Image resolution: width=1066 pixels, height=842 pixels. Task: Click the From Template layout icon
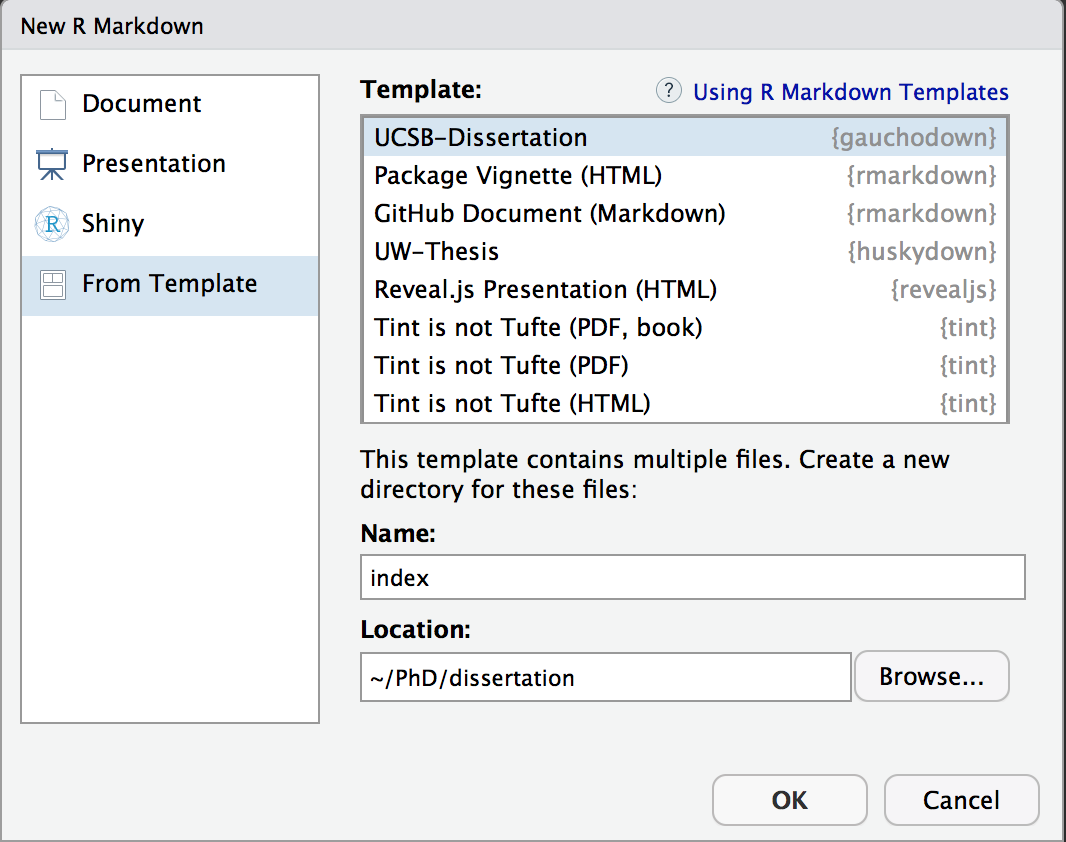point(51,285)
